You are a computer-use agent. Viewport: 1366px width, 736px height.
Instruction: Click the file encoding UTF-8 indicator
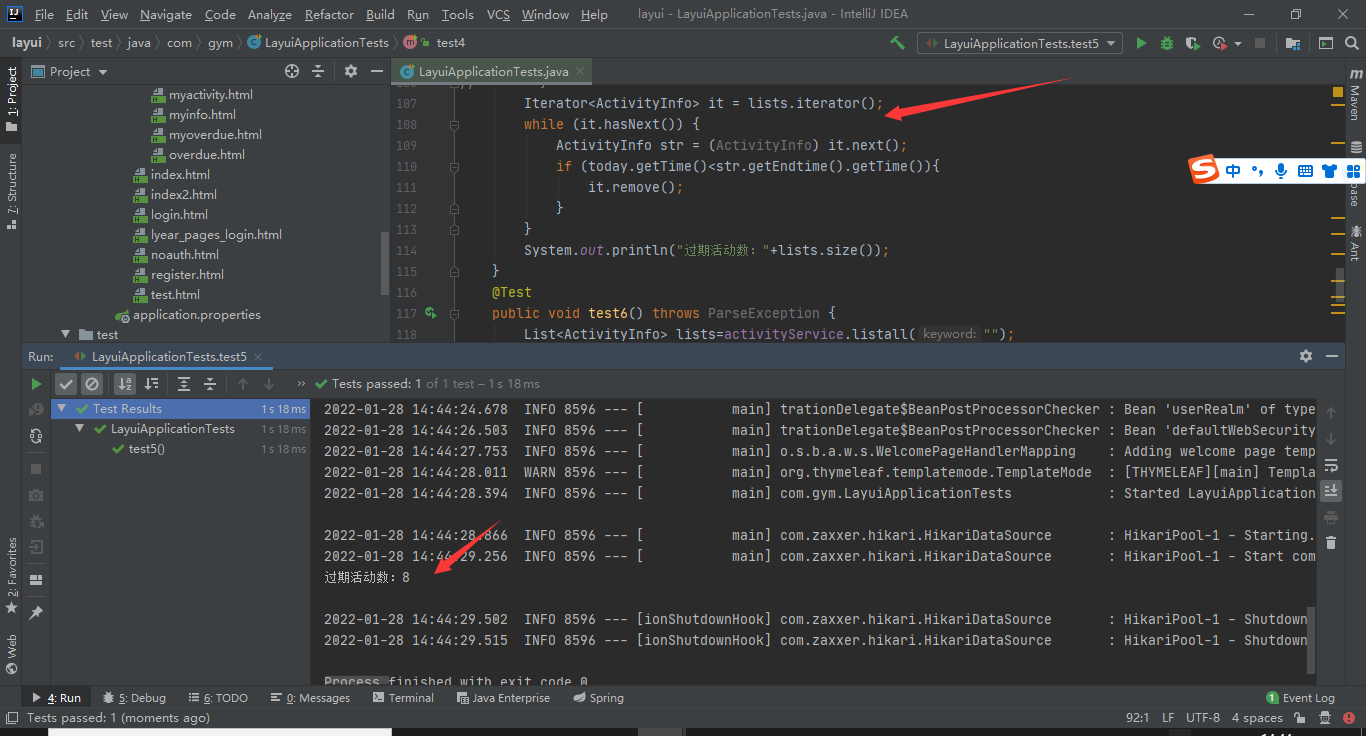tap(1203, 718)
